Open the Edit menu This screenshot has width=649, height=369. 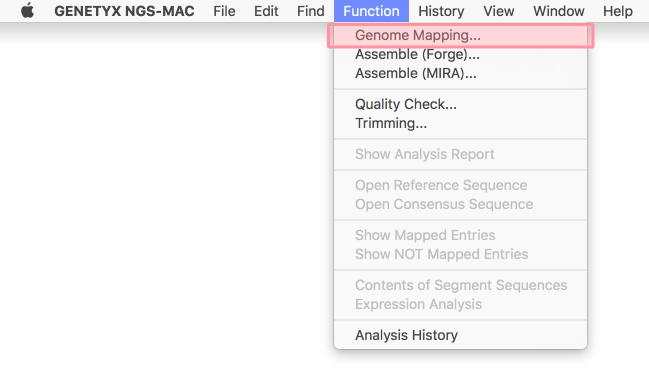tap(266, 11)
